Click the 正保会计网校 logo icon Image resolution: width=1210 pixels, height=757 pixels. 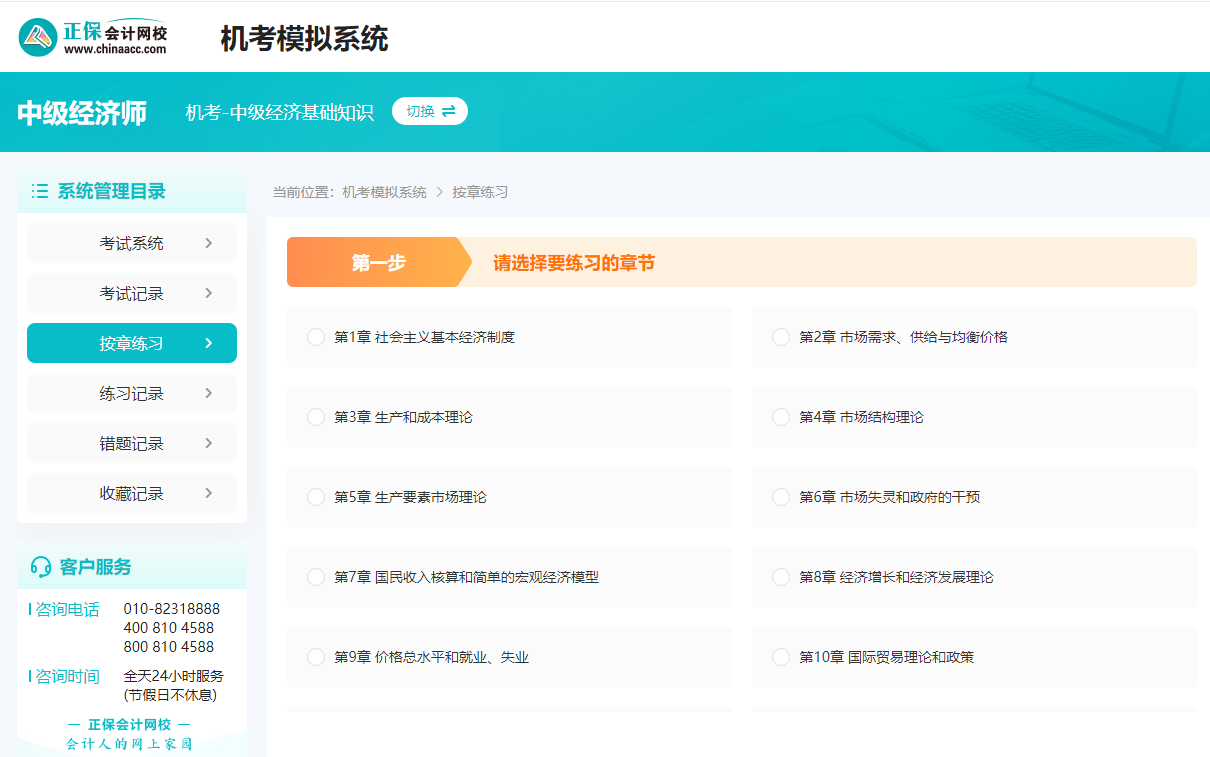point(37,36)
